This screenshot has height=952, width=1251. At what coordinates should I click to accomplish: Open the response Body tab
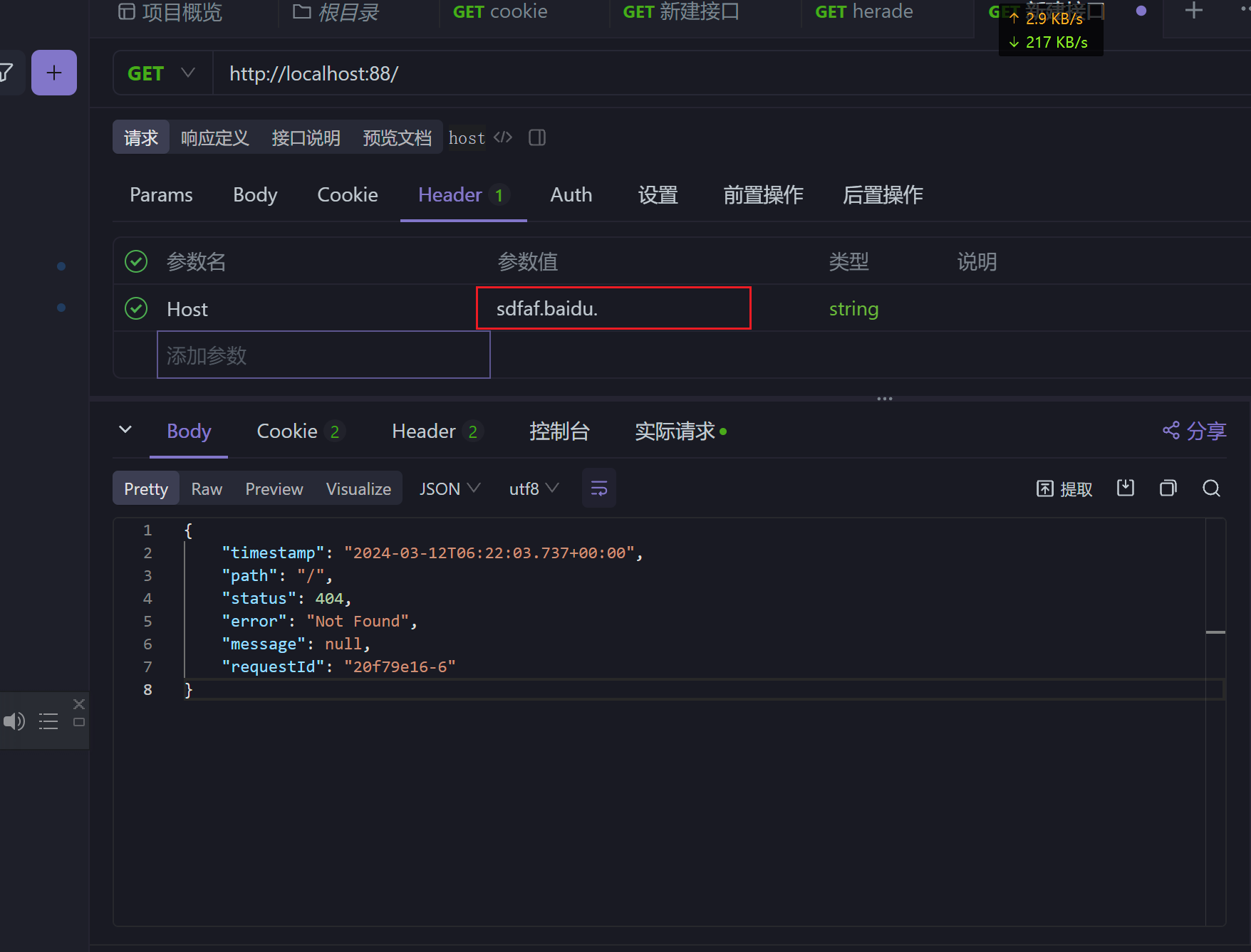point(189,431)
